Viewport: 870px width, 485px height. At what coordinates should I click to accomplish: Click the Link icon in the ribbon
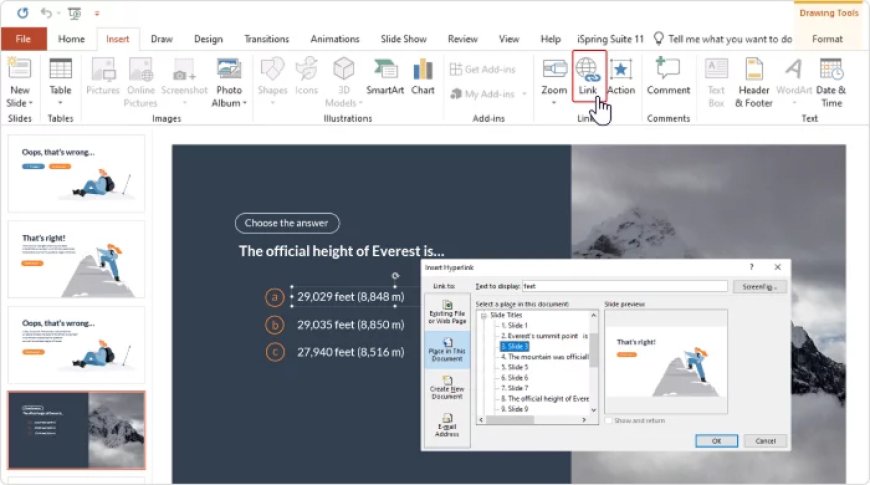(x=587, y=76)
